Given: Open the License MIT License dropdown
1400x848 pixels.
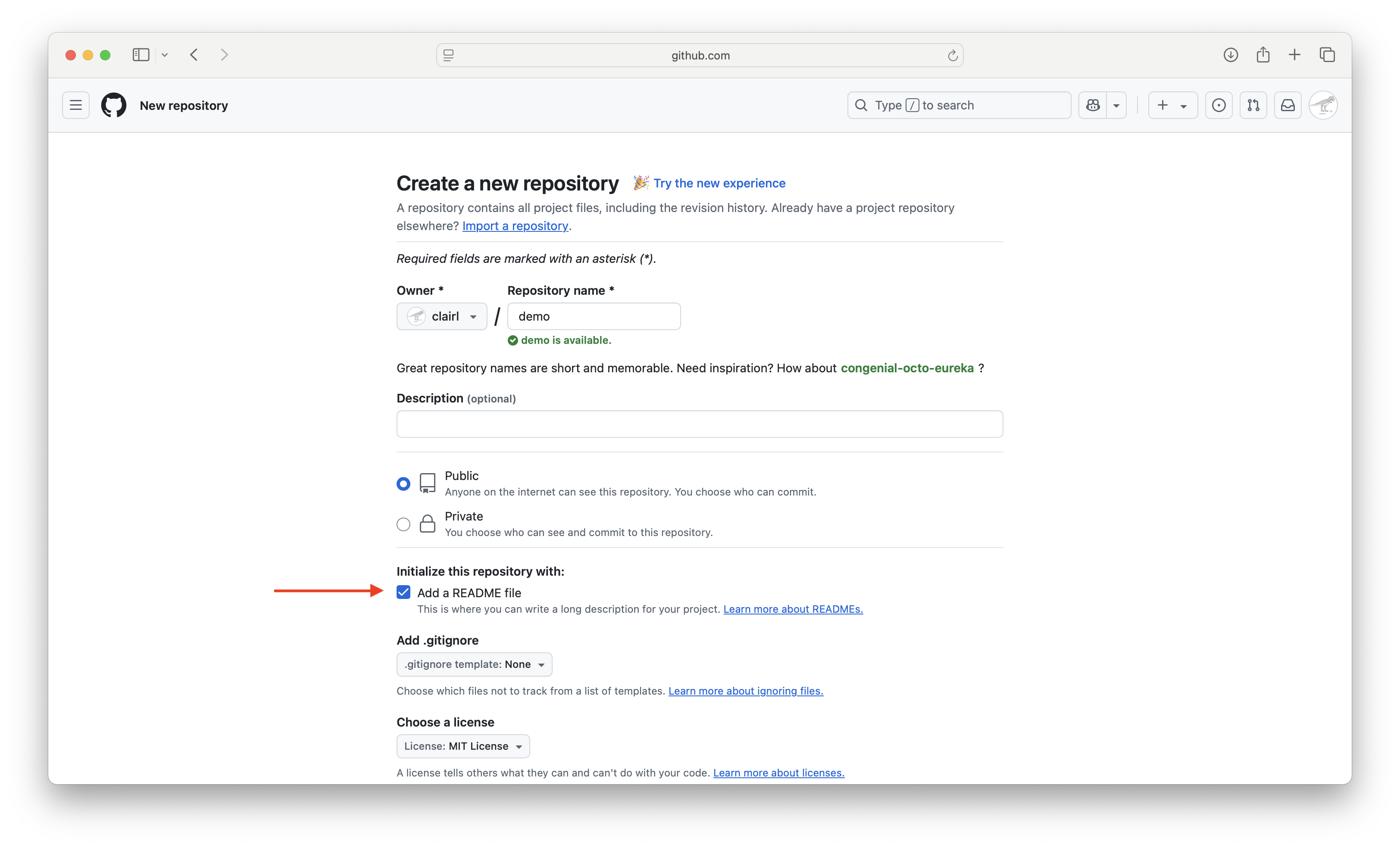Looking at the screenshot, I should pos(462,746).
